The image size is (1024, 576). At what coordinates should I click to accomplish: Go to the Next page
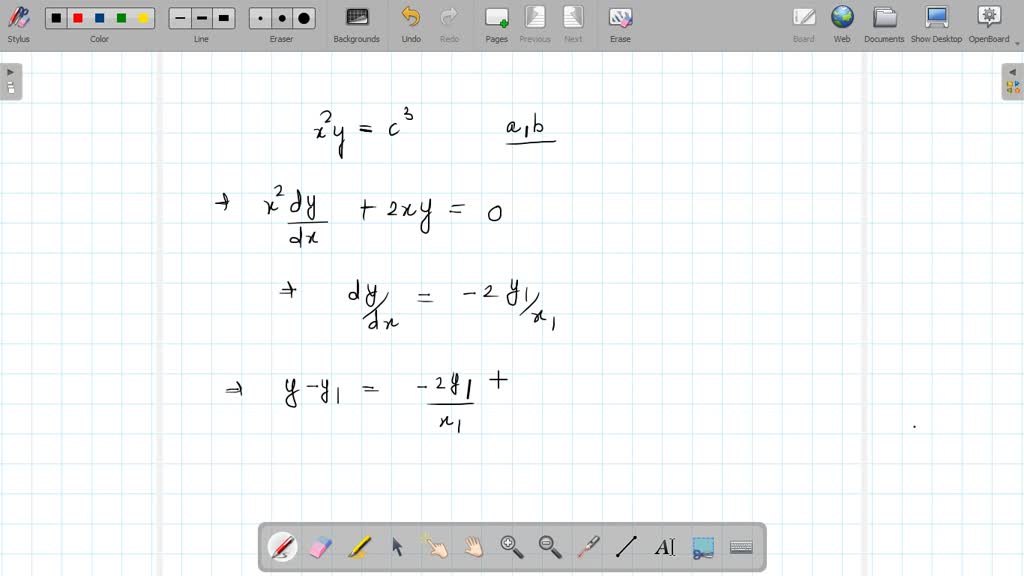[573, 24]
